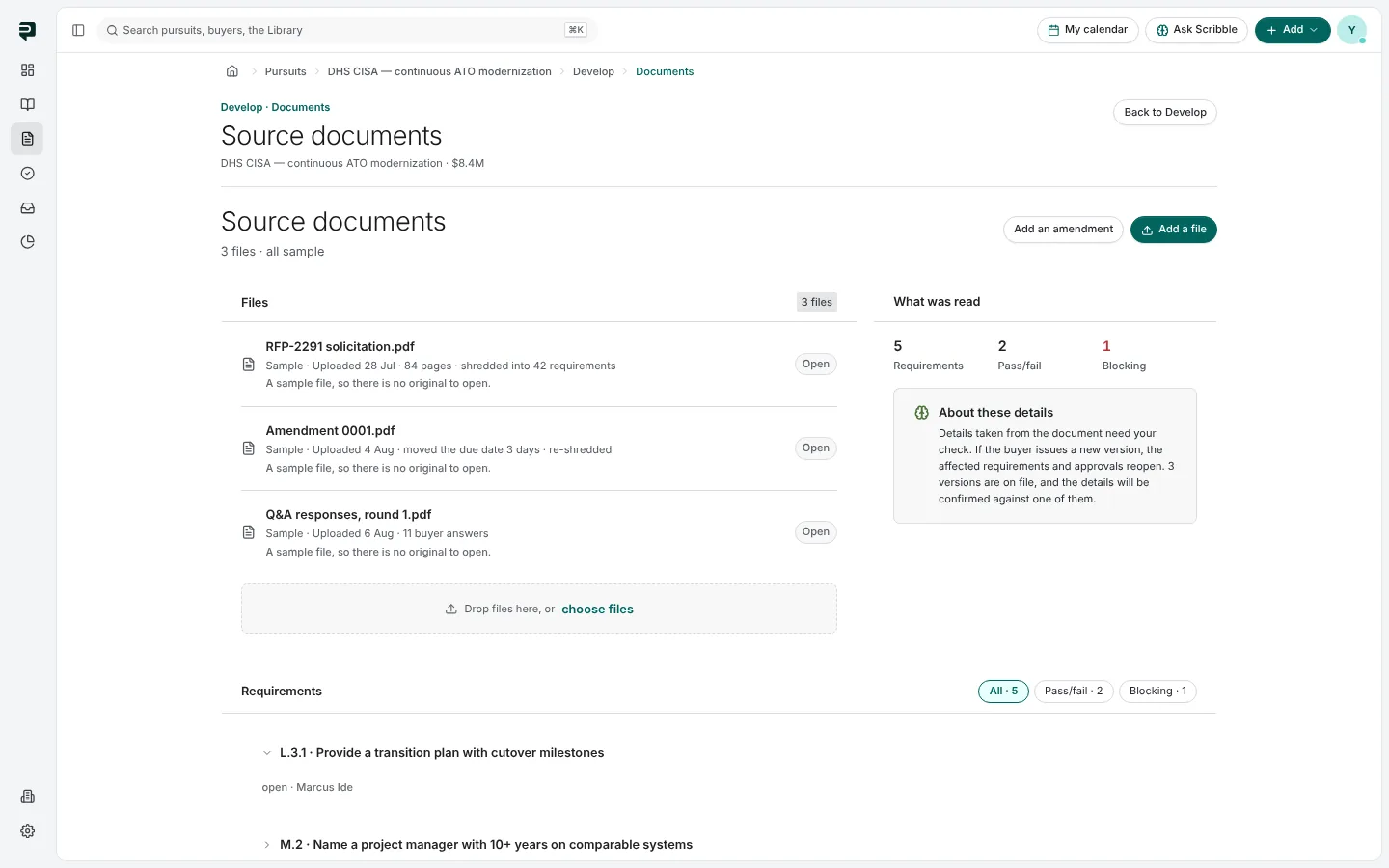Screen dimensions: 1389x868
Task: Click the Scribble icon in About these details
Action: point(922,413)
